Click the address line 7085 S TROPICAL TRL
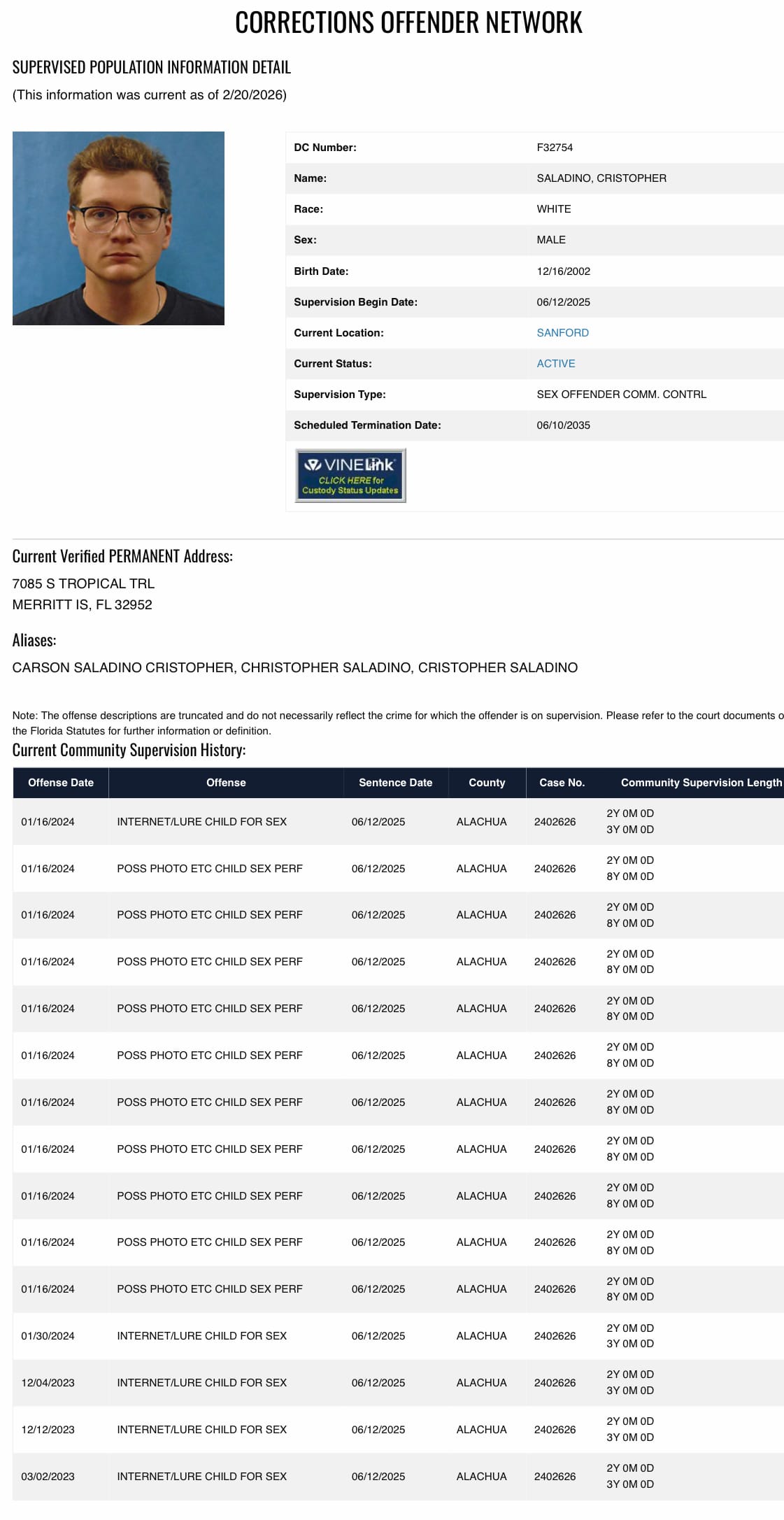This screenshot has height=1520, width=784. (83, 583)
